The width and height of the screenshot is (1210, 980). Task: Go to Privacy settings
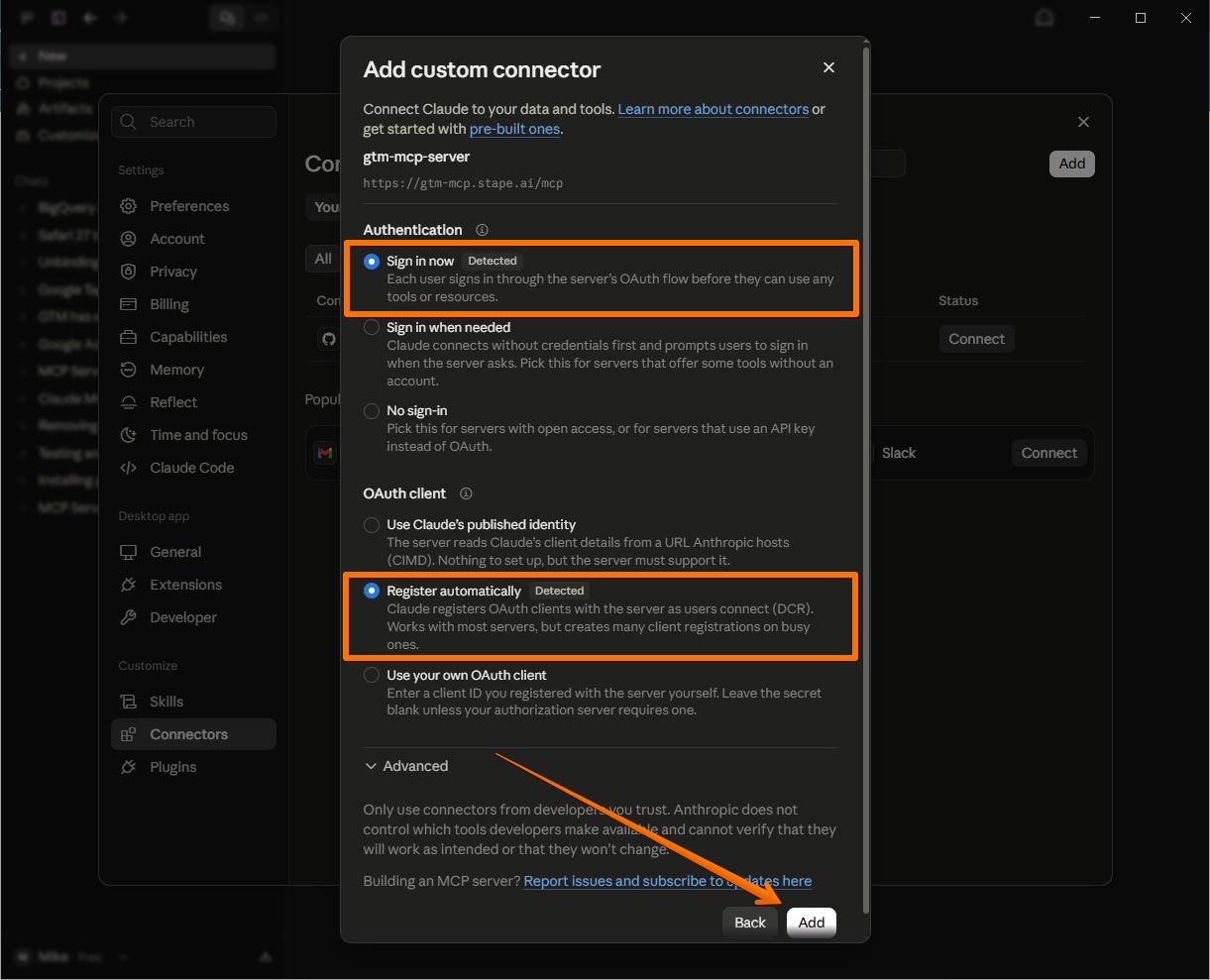click(193, 272)
